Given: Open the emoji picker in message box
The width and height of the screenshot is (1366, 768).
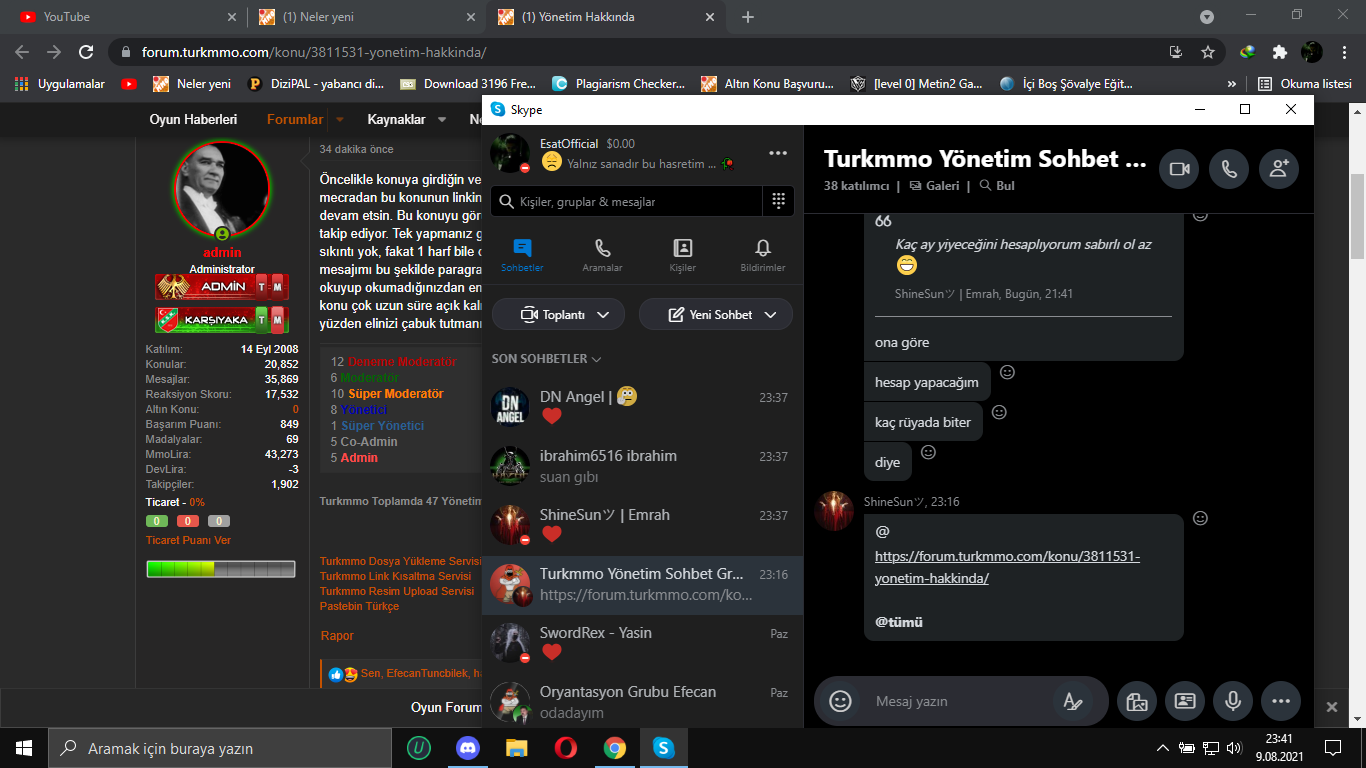Looking at the screenshot, I should point(840,701).
